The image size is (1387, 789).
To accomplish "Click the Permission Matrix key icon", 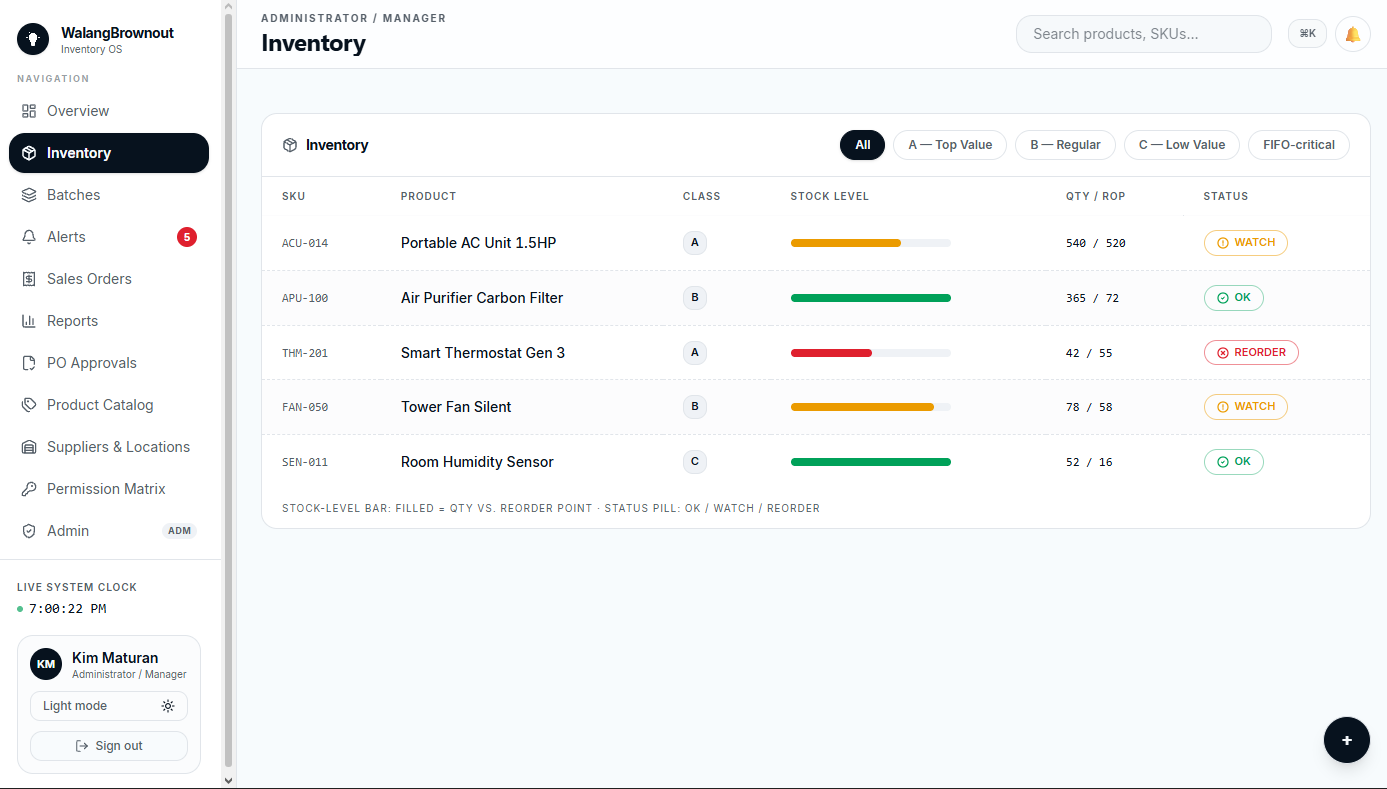I will pos(29,489).
